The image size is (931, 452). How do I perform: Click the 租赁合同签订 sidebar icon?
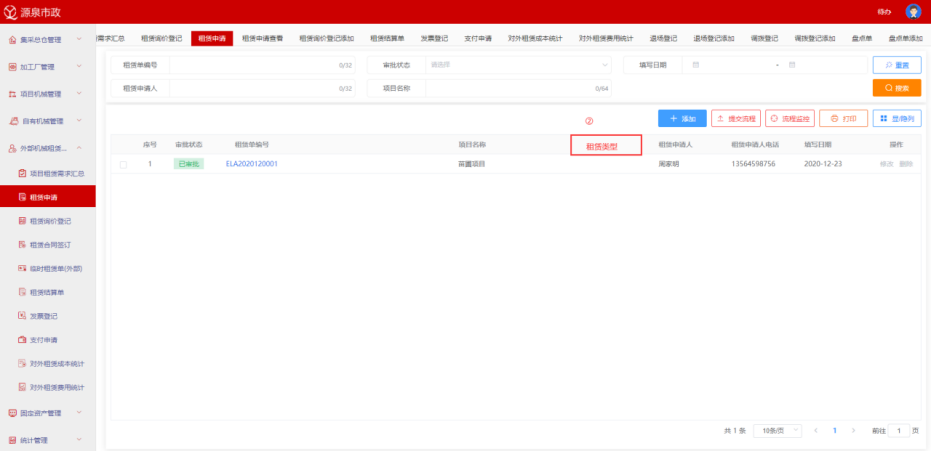coord(21,244)
